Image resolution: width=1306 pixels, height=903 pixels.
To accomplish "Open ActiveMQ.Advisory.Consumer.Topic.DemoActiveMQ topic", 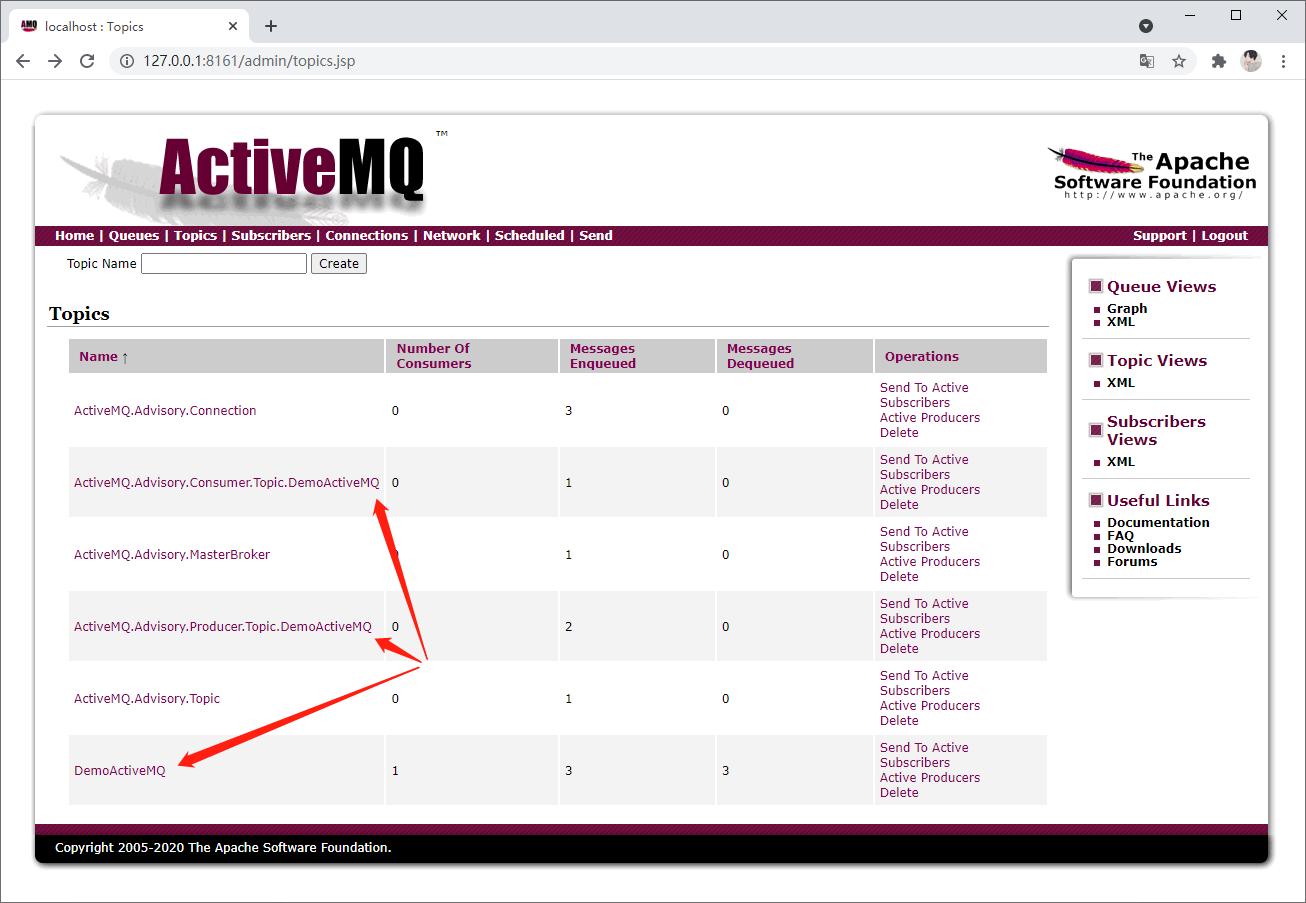I will pos(227,483).
